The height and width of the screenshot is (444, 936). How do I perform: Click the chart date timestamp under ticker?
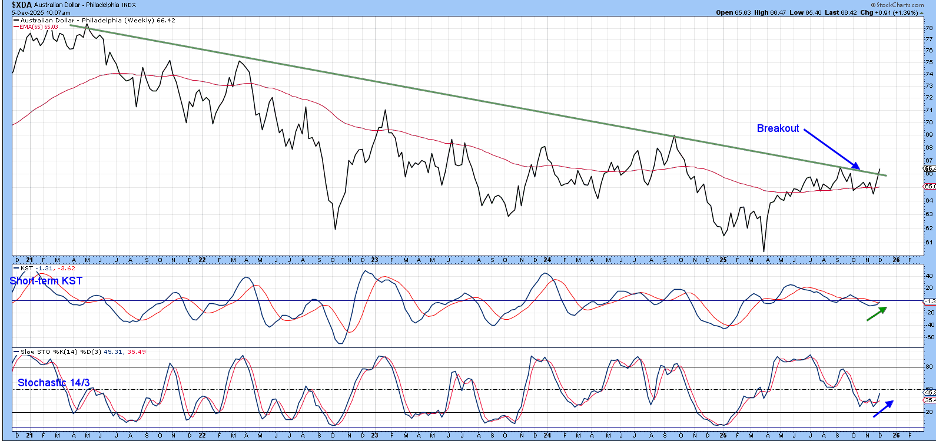pos(40,11)
